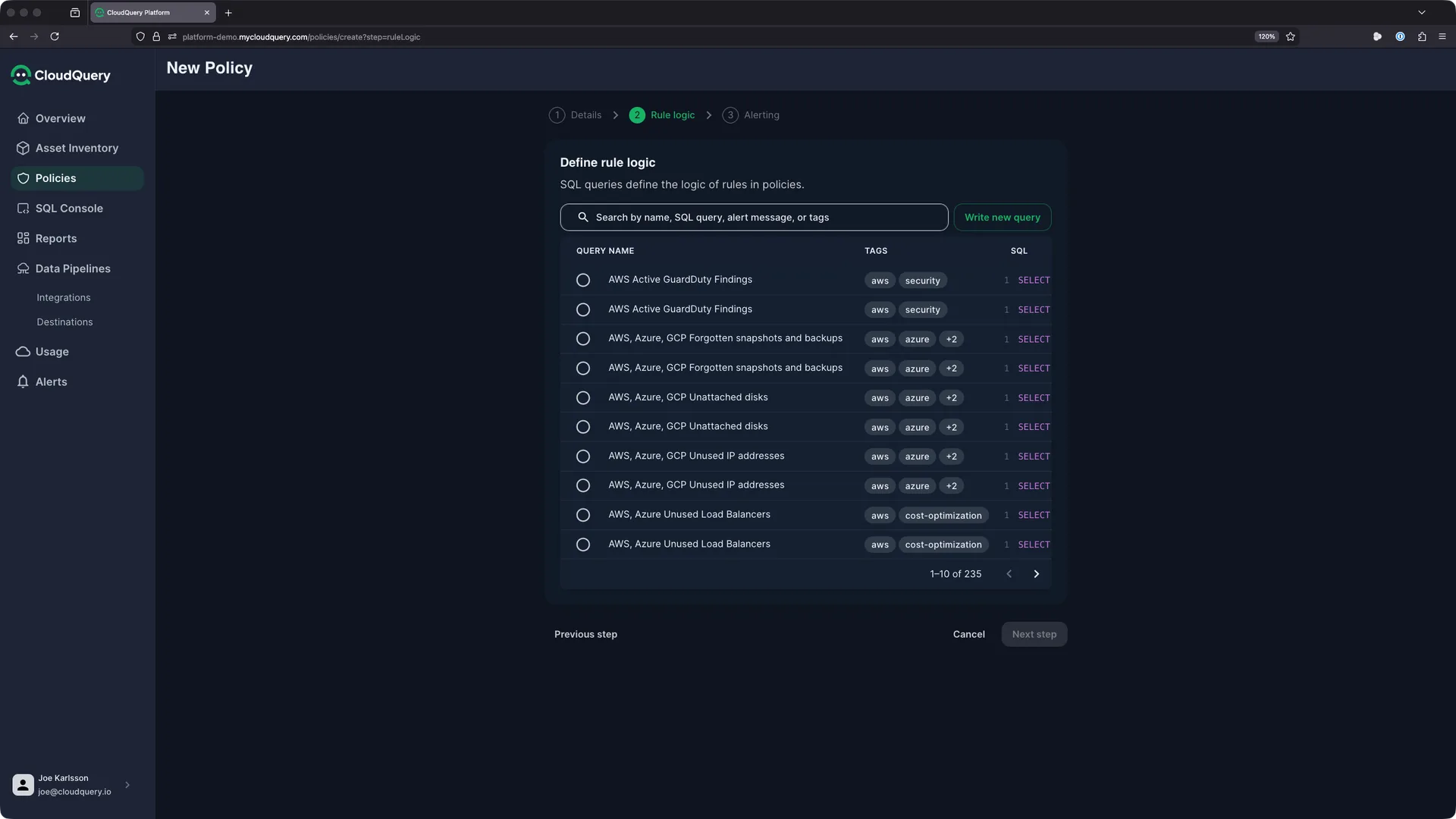
Task: Select second Unused IP addresses radio
Action: click(583, 485)
